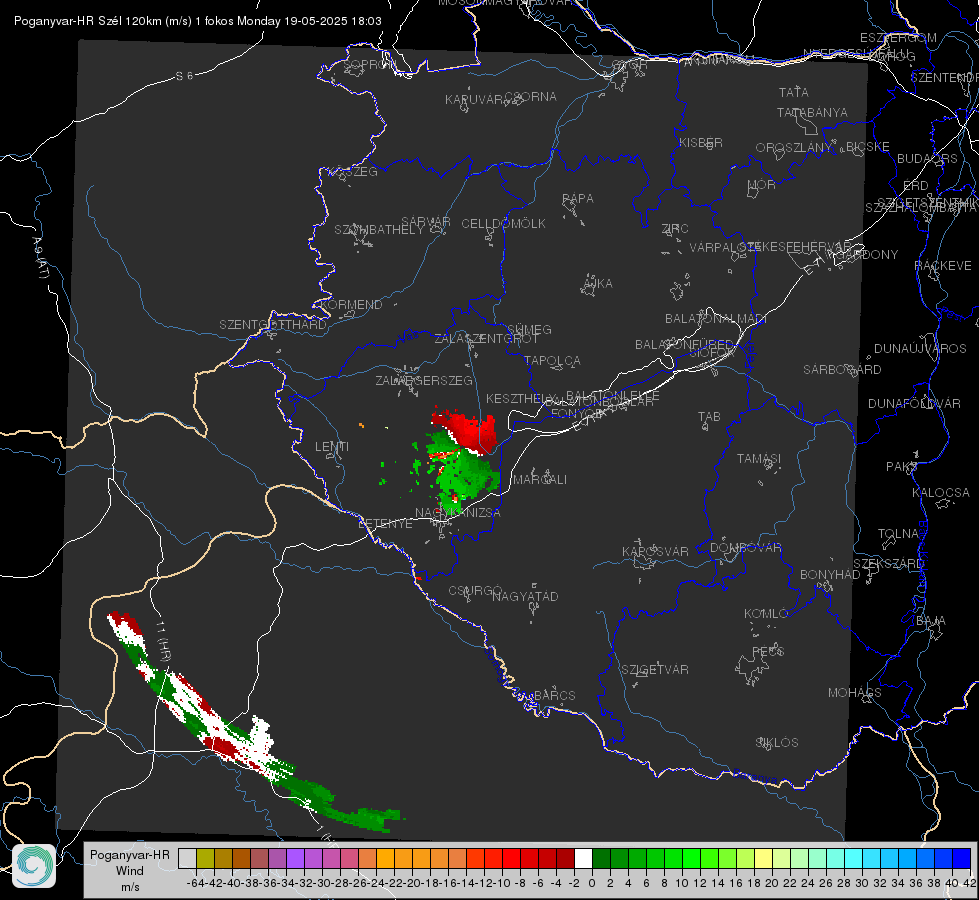Click the MOHÁCS label
979x900 pixels.
(855, 693)
